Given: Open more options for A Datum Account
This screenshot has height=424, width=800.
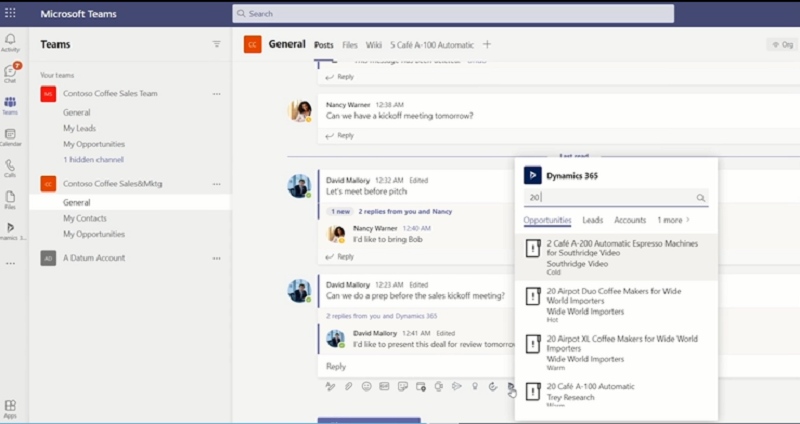Looking at the screenshot, I should 217,259.
